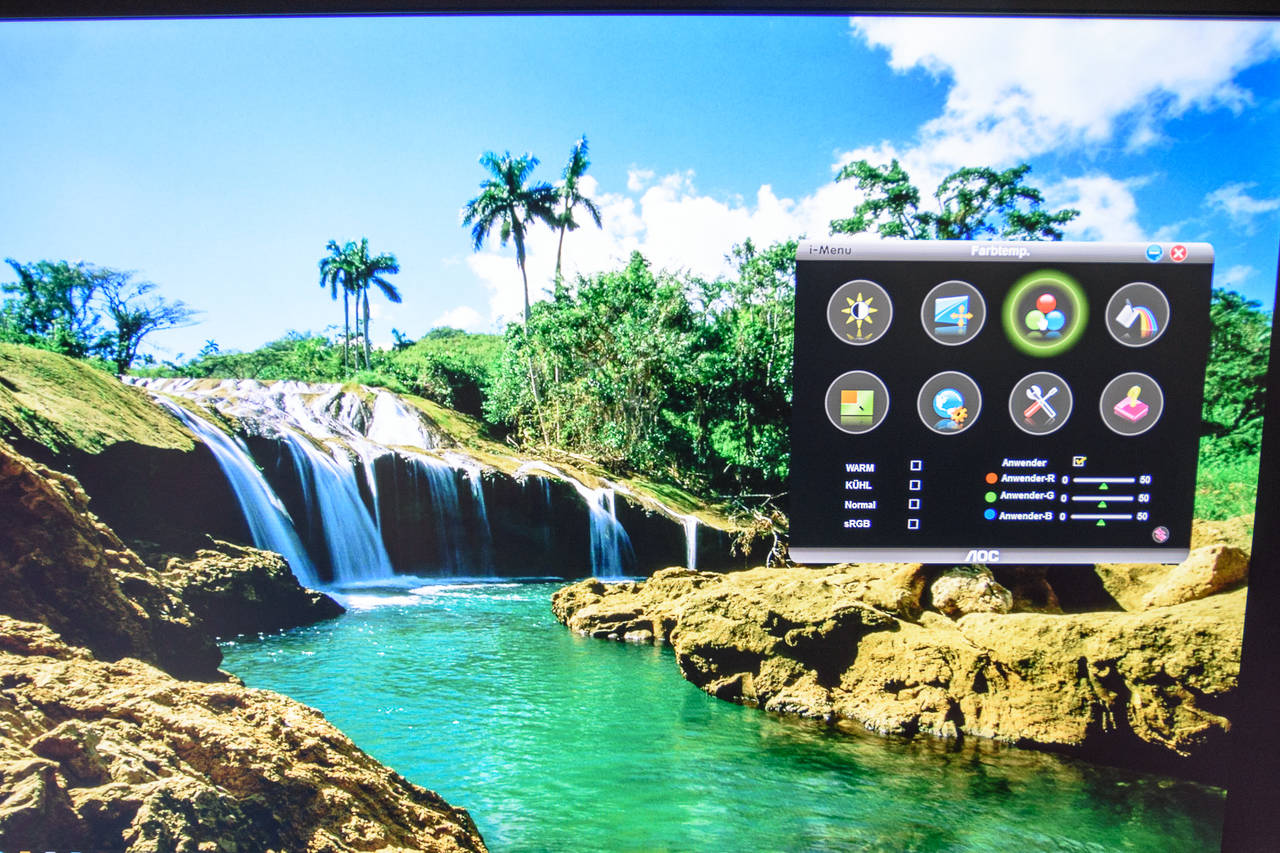Enable the sRGB checkbox
This screenshot has width=1280, height=853.
tap(912, 524)
